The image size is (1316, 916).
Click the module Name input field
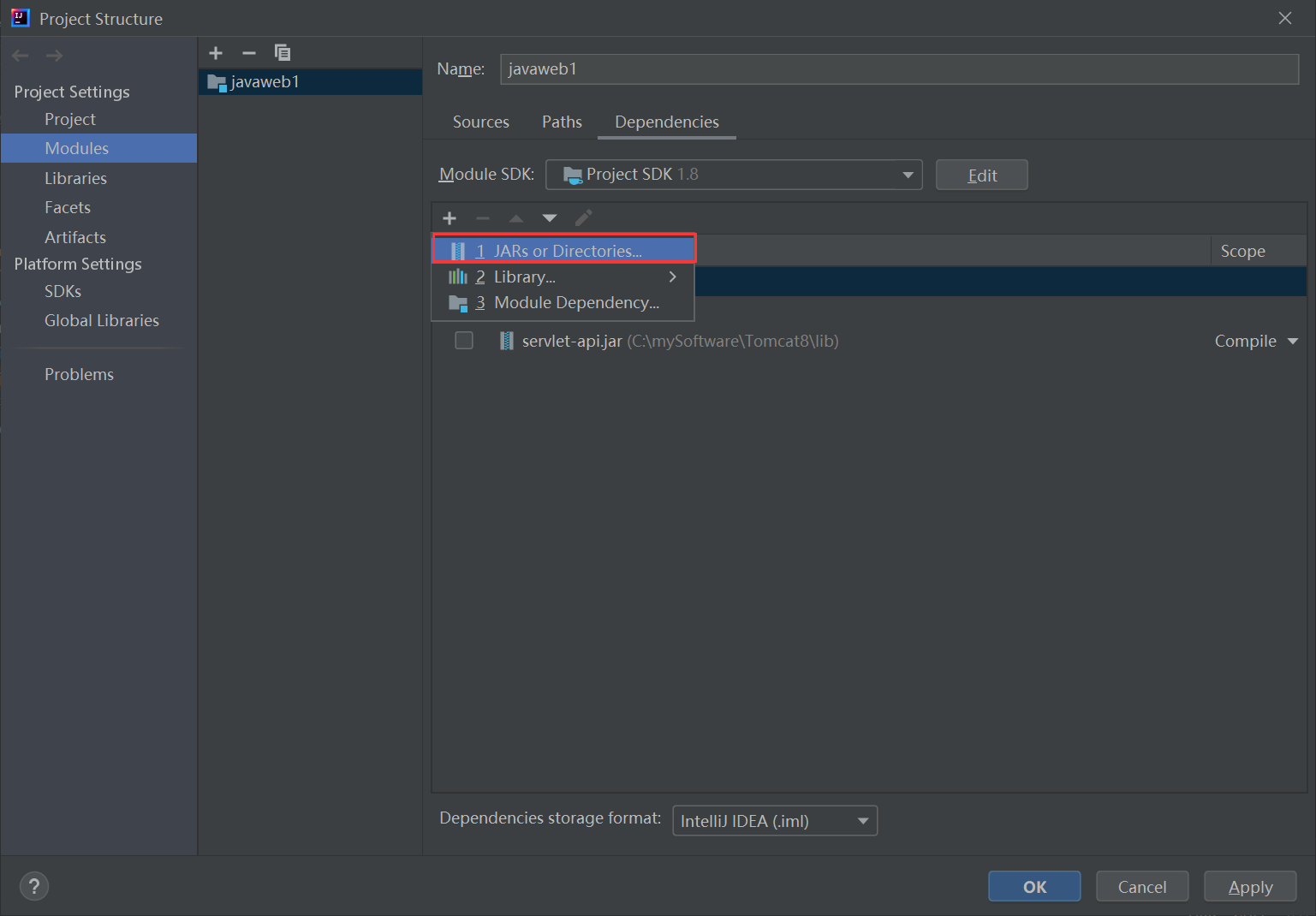coord(899,69)
